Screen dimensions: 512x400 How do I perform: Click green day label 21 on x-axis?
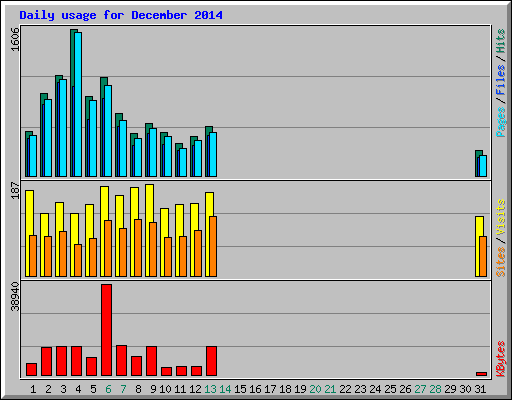(x=330, y=389)
